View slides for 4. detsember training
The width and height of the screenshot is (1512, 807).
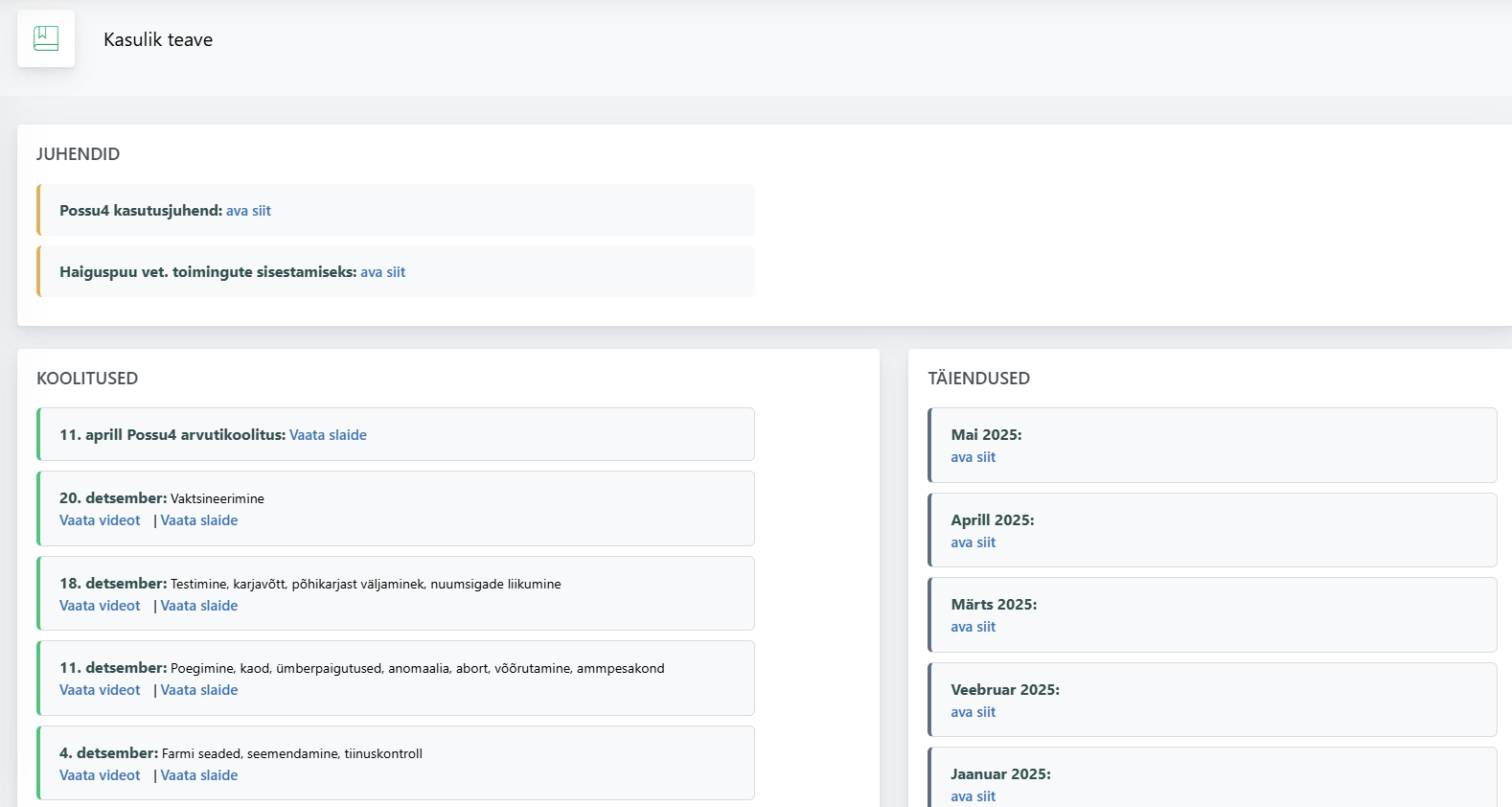pyautogui.click(x=199, y=775)
